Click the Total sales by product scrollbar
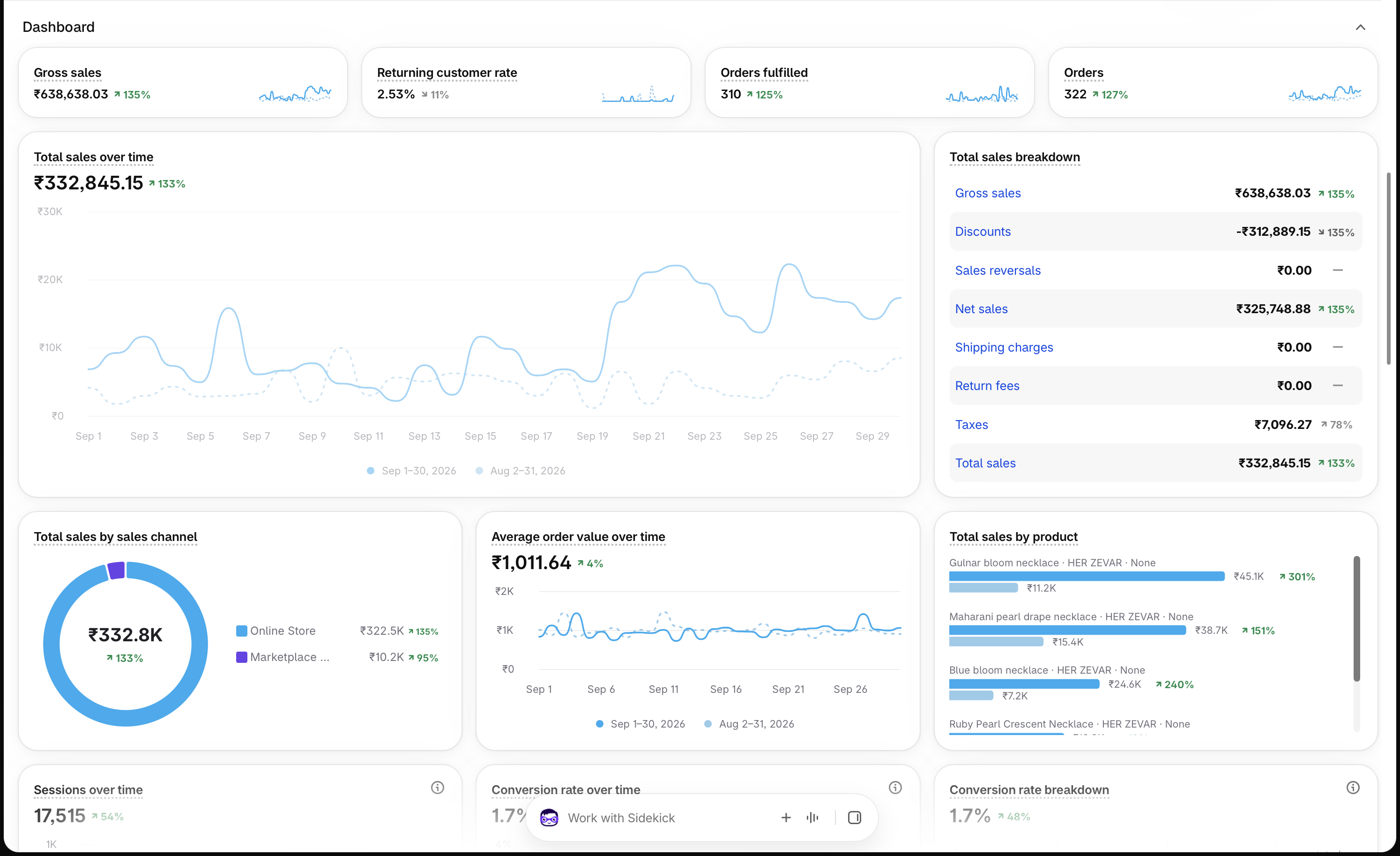The image size is (1400, 856). click(x=1357, y=619)
